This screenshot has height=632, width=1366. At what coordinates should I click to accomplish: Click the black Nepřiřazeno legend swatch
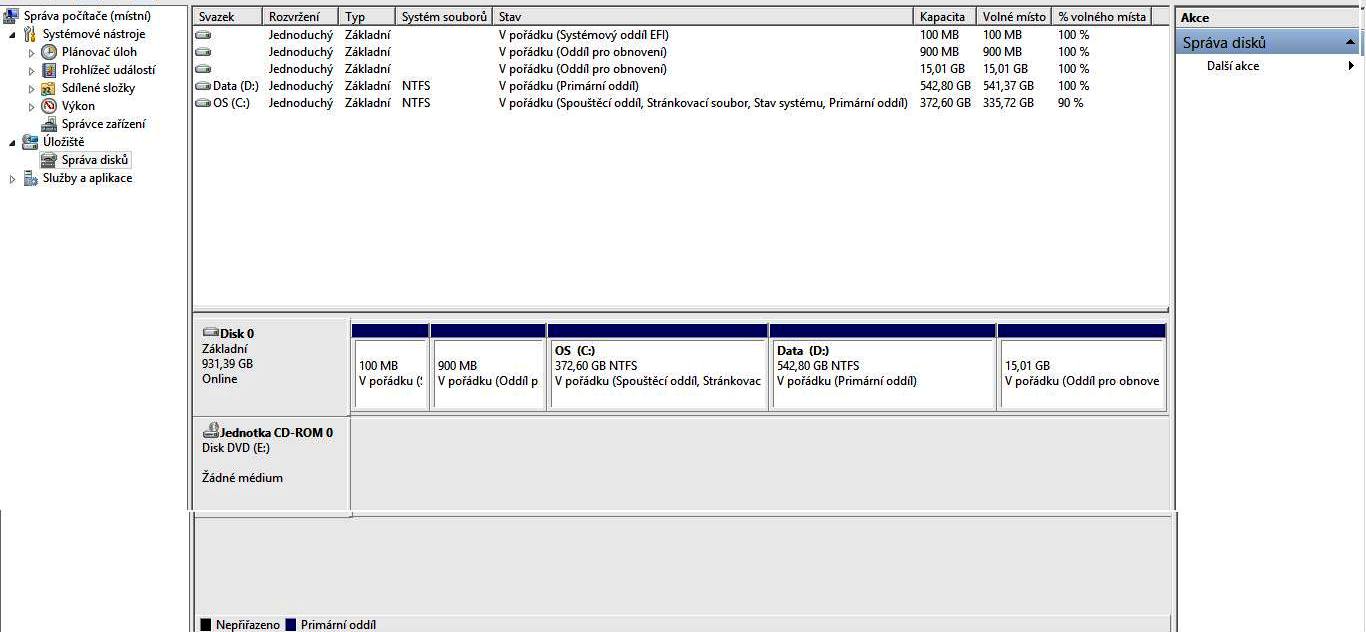click(x=206, y=625)
